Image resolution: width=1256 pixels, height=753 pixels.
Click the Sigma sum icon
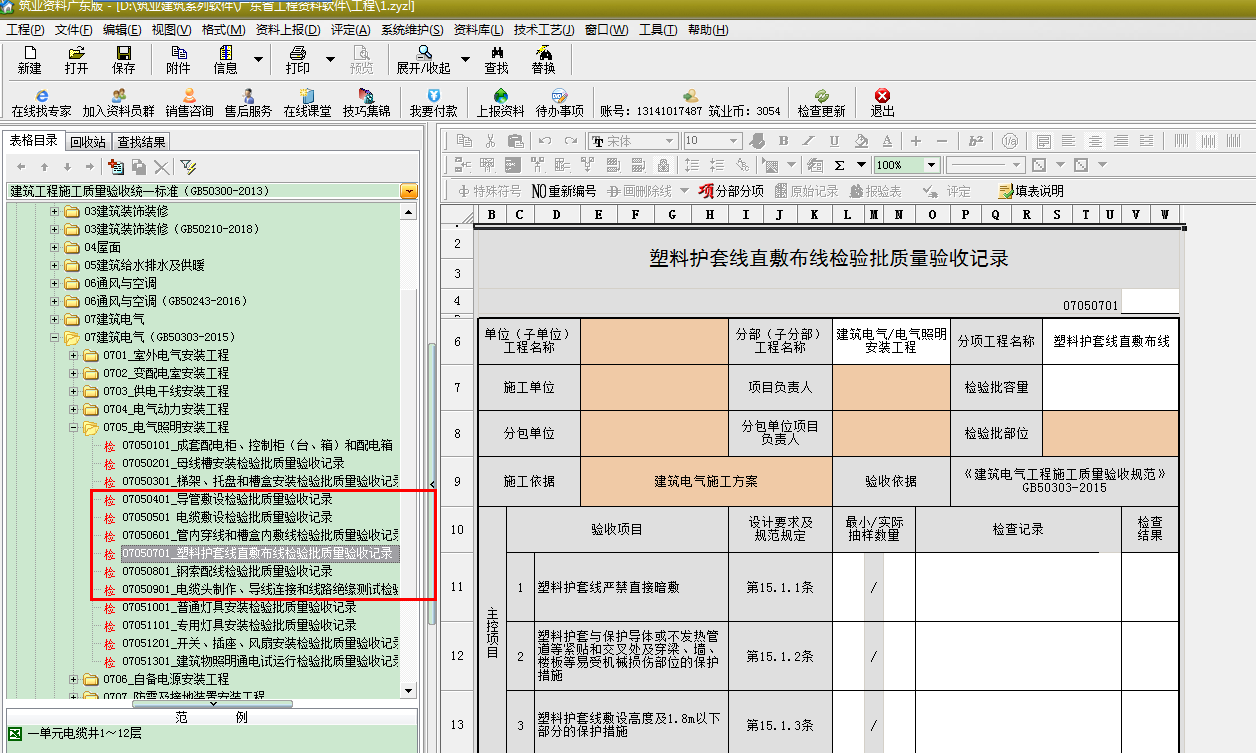point(839,165)
